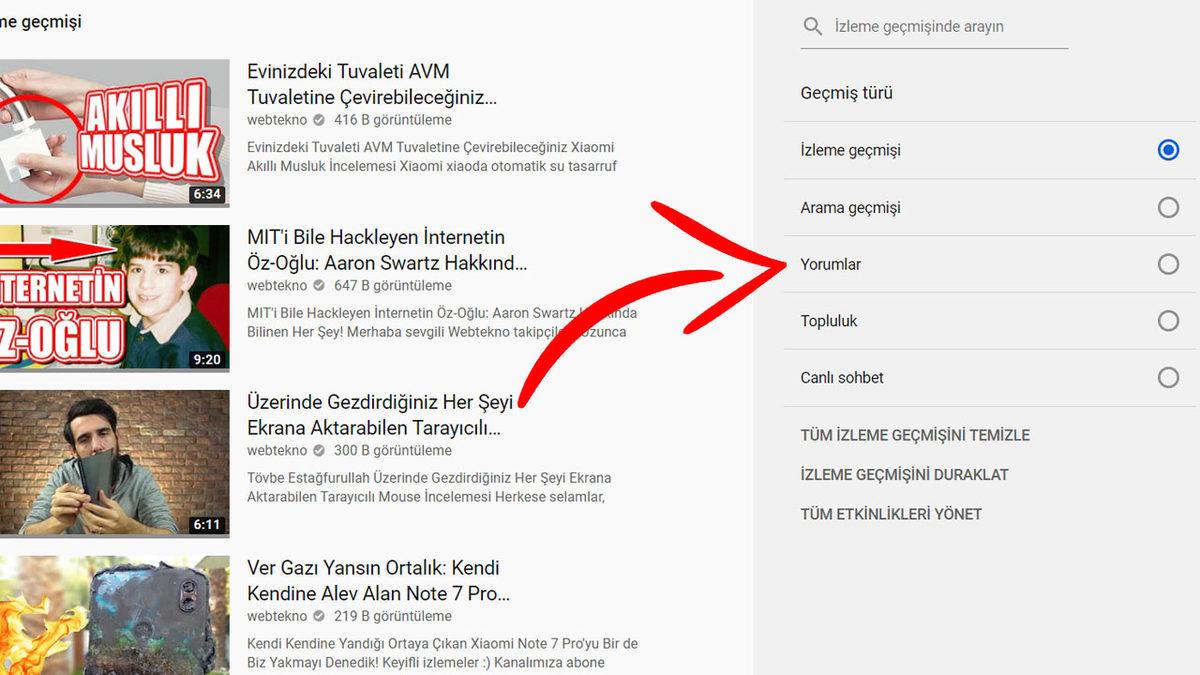1200x675 pixels.
Task: Click the verified badge next to webtekno under AKILLI MUSLUK video
Action: tap(318, 119)
